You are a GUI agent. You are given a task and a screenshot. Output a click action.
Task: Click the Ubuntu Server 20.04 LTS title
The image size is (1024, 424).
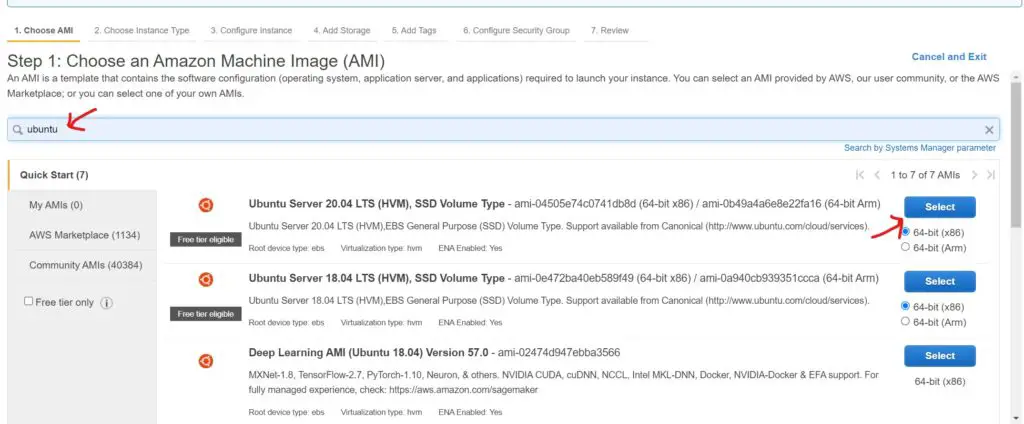pyautogui.click(x=376, y=204)
